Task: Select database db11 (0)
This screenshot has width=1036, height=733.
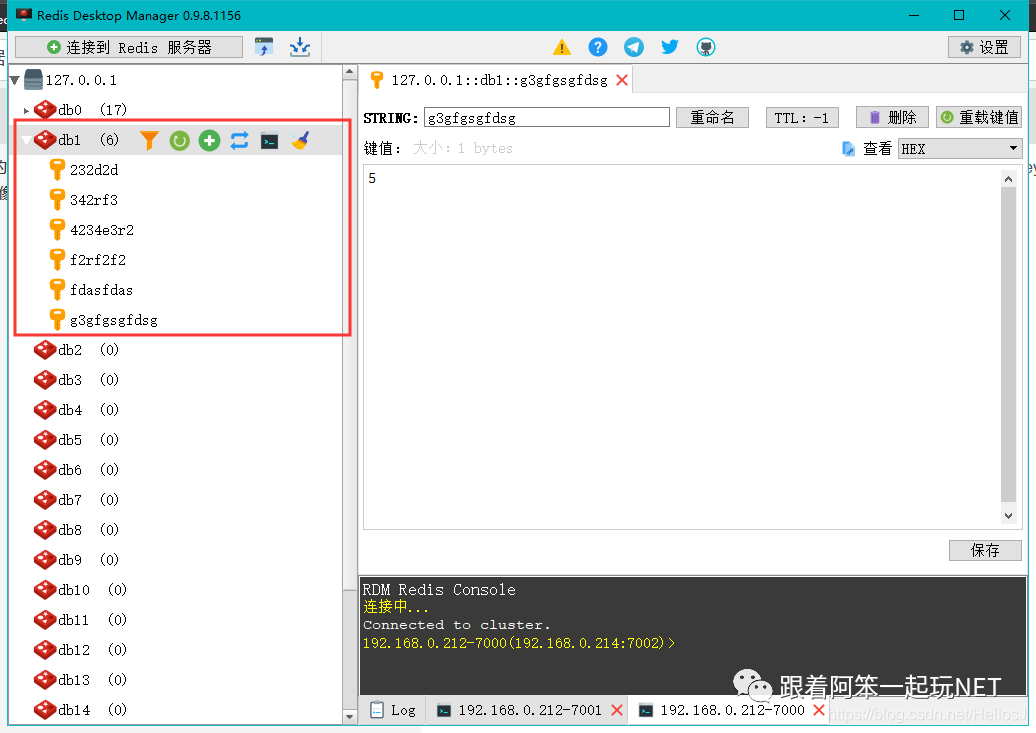Action: click(92, 621)
